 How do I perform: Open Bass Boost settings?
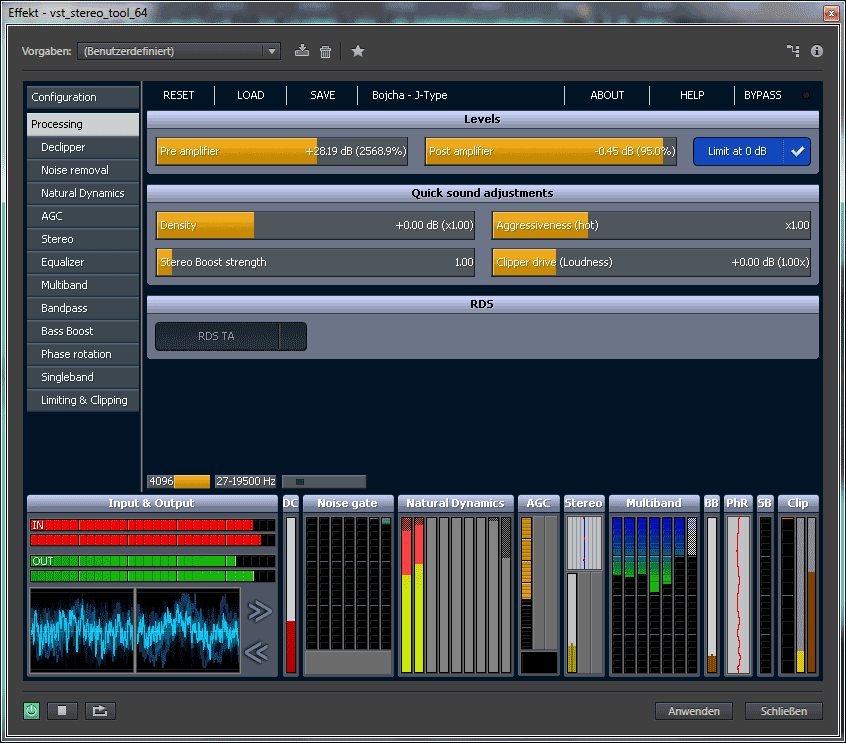pos(83,331)
